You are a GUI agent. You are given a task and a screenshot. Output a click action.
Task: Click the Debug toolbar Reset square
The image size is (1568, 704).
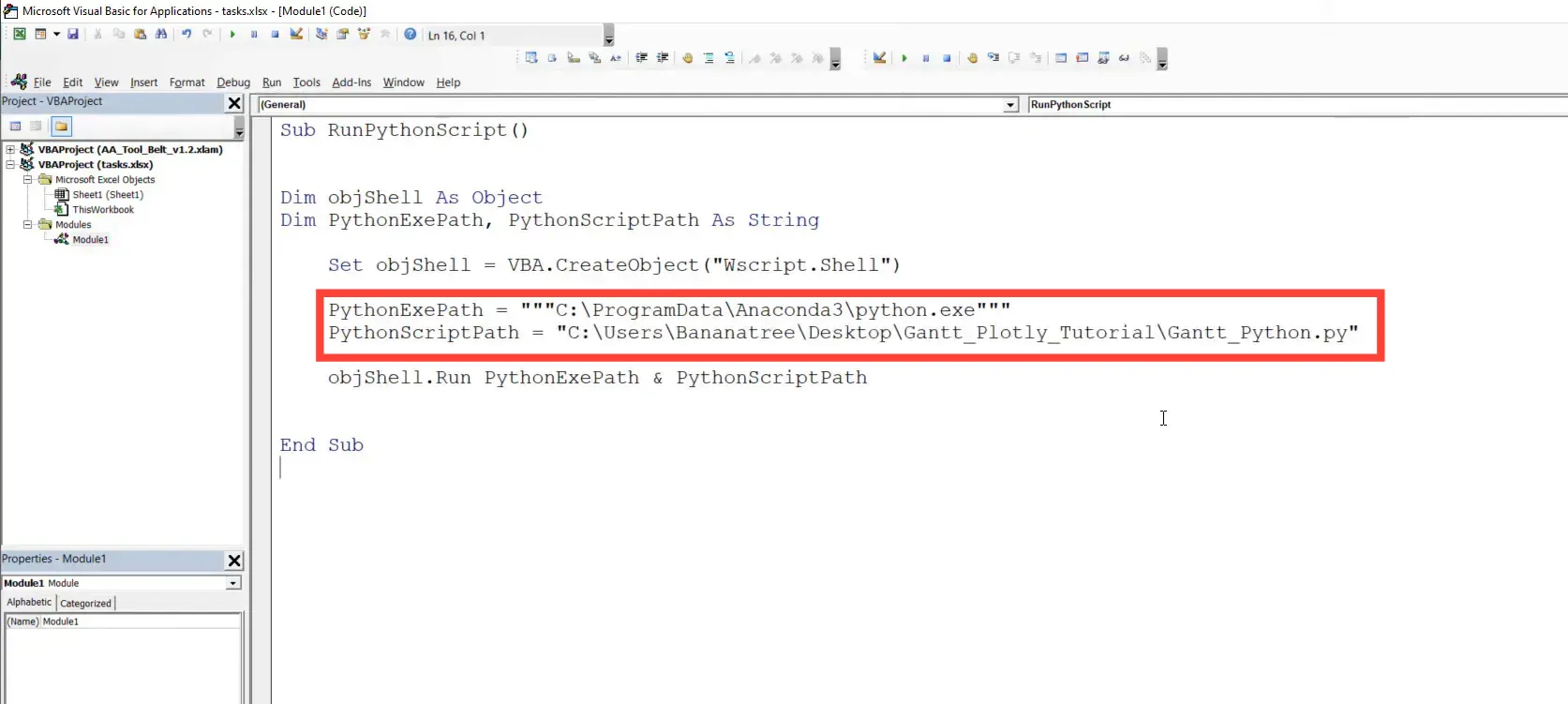tap(947, 58)
